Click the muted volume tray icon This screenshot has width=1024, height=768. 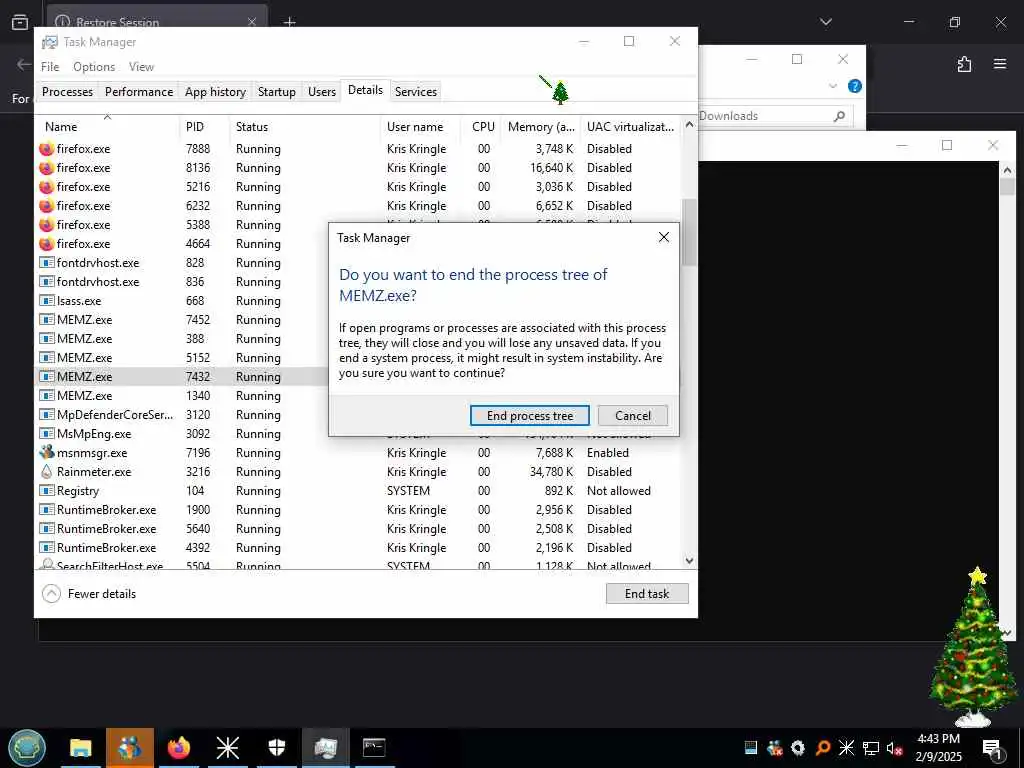[894, 748]
